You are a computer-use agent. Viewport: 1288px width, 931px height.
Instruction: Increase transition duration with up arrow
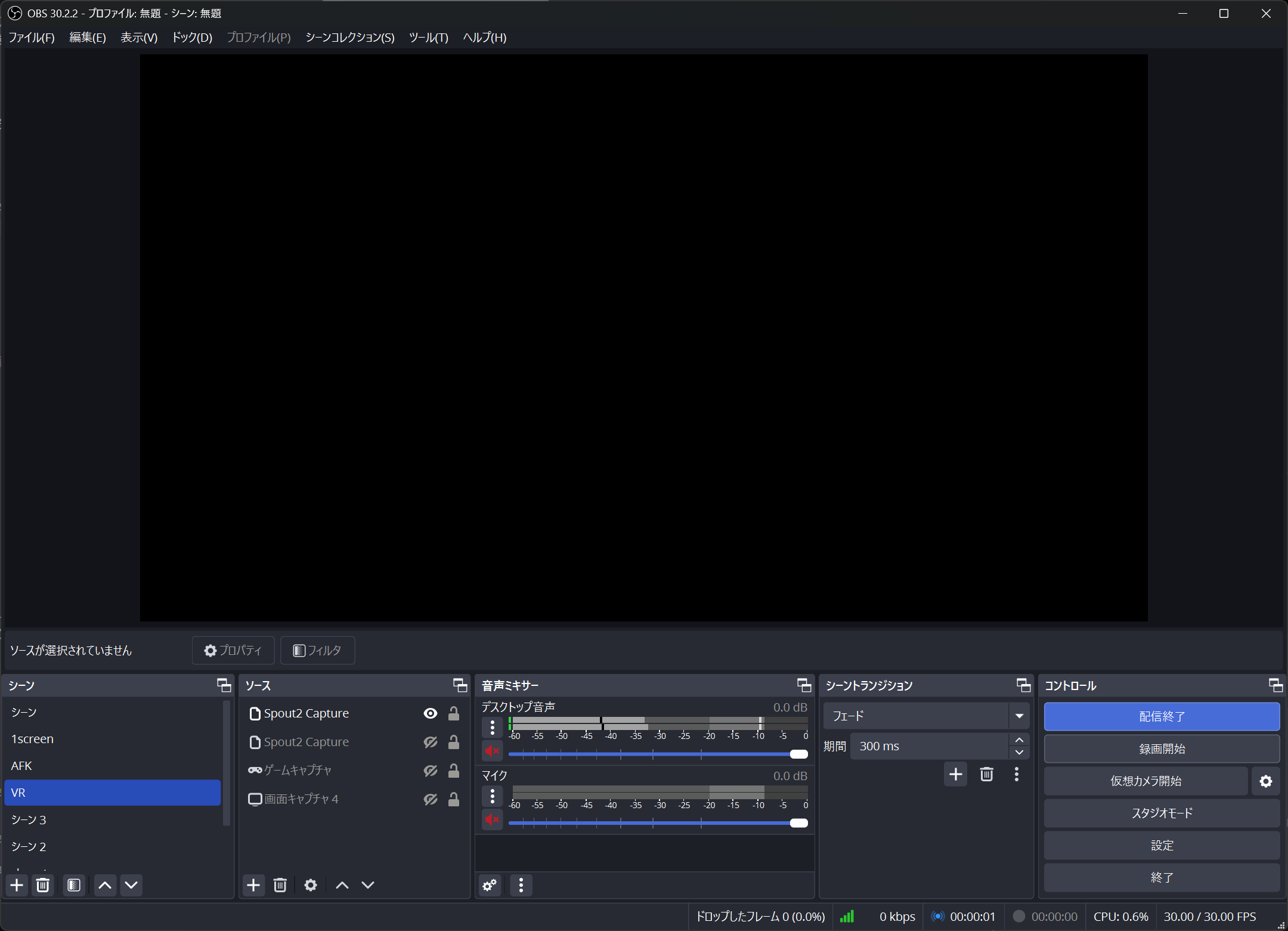click(1019, 740)
